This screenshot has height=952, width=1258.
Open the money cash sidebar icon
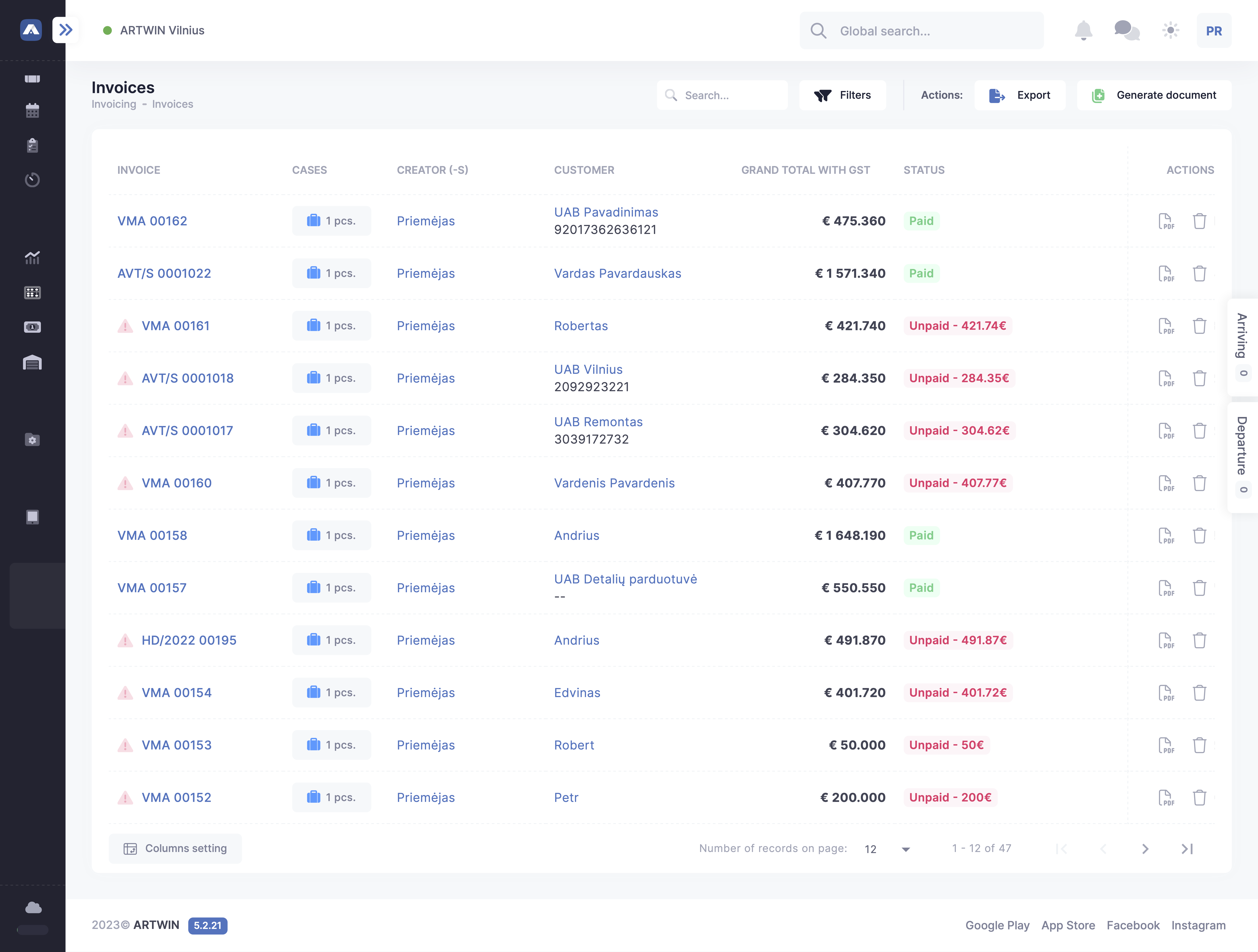point(32,327)
